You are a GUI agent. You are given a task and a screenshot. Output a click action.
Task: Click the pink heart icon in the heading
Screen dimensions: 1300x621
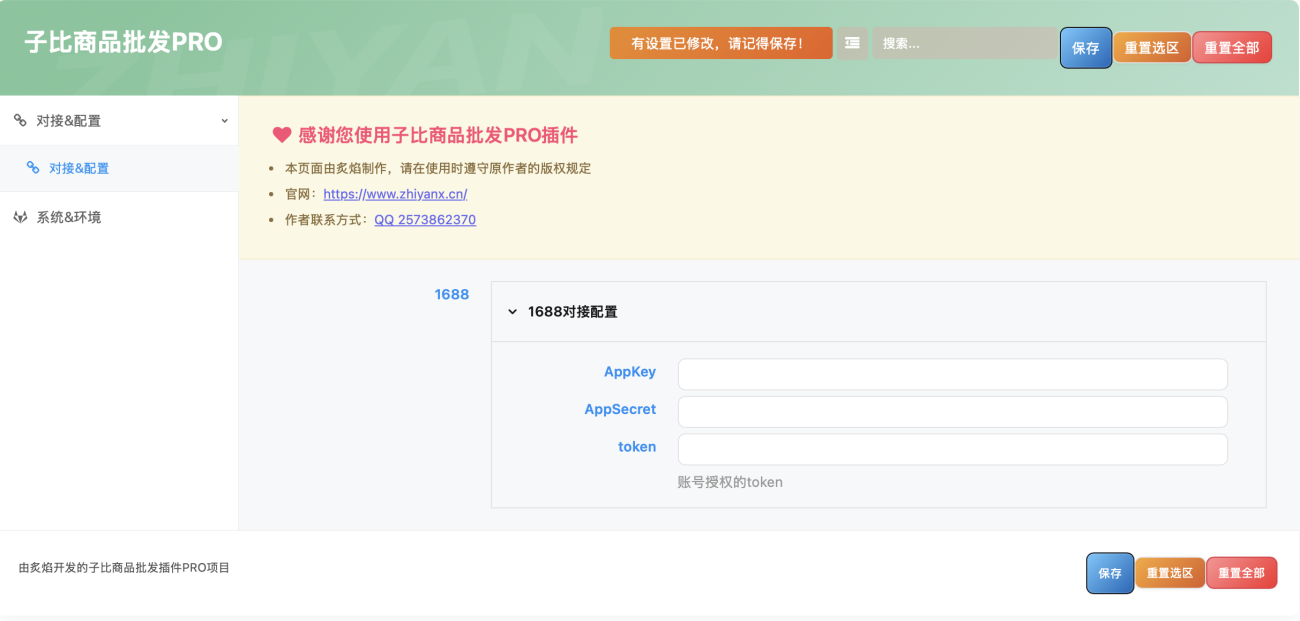pos(282,135)
